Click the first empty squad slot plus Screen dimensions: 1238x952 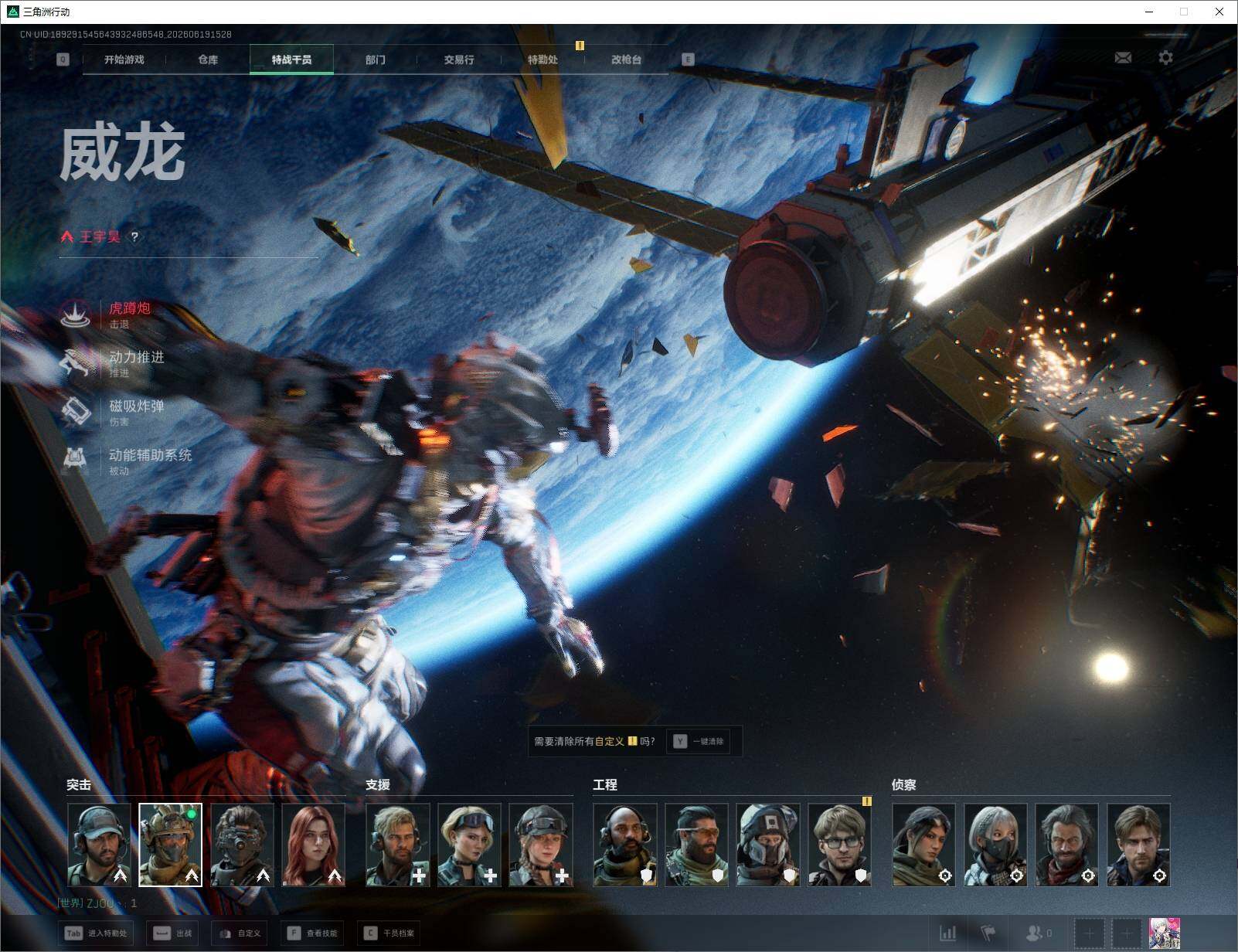coord(1090,933)
